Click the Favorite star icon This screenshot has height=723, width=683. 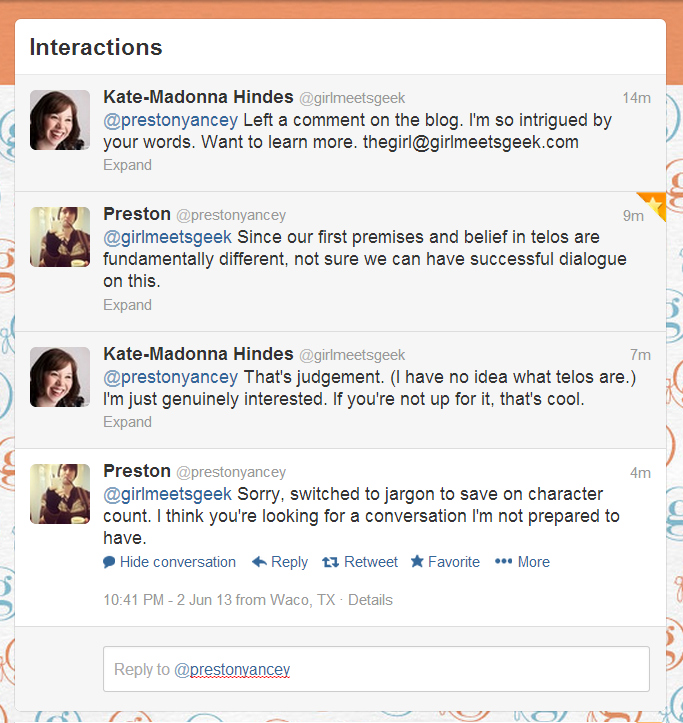[x=417, y=561]
